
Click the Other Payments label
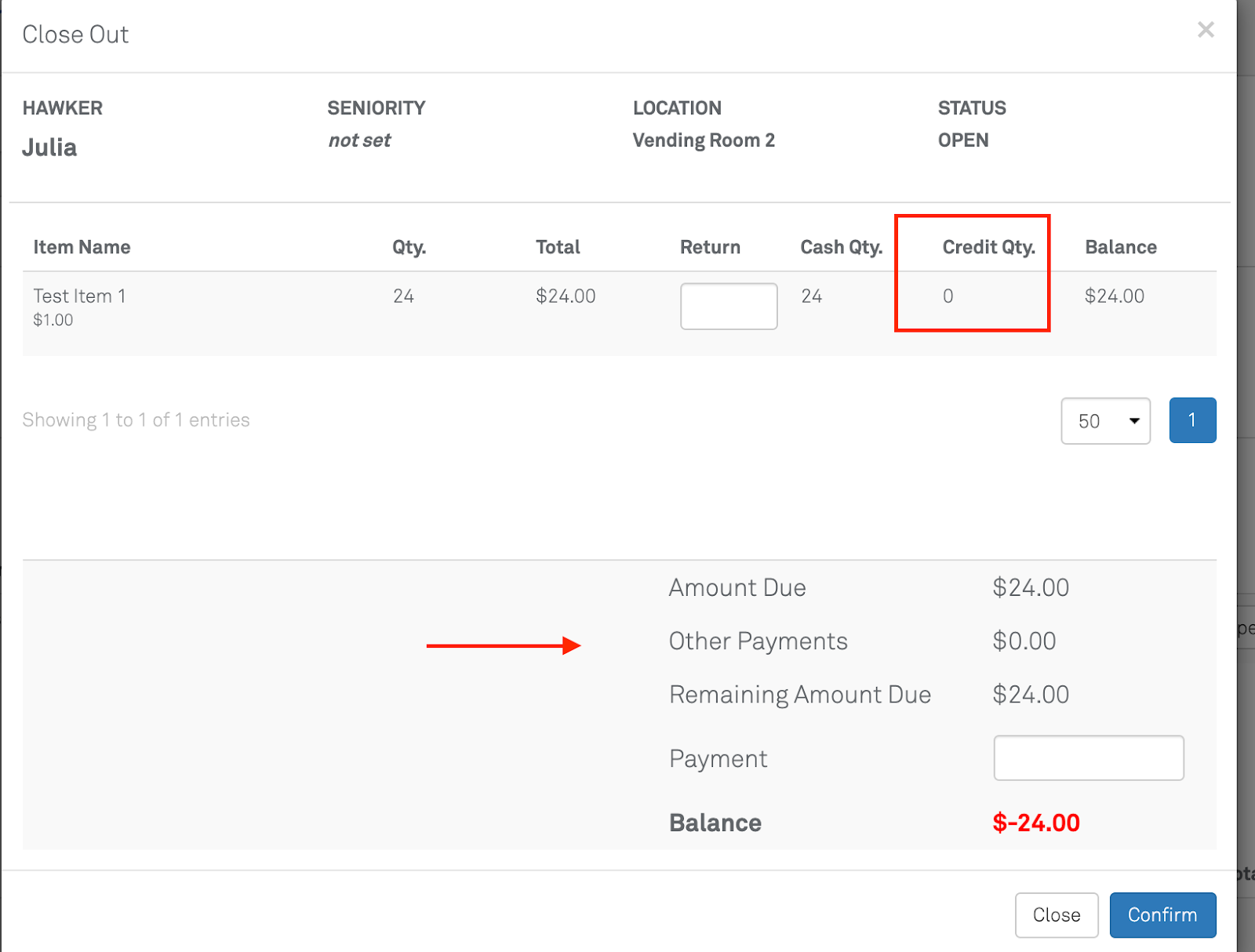(x=758, y=641)
